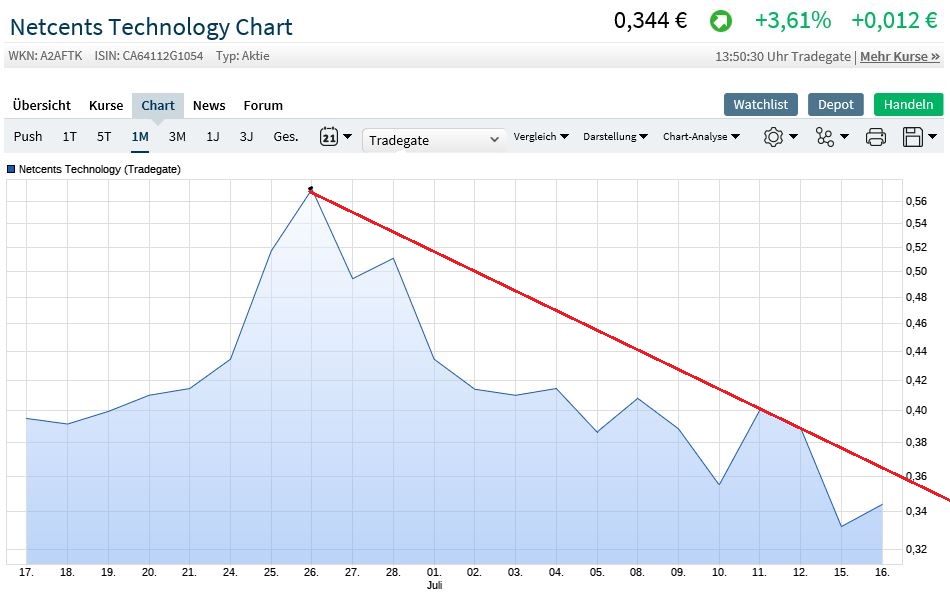Open chart settings gear menu
The width and height of the screenshot is (950, 593).
click(779, 137)
